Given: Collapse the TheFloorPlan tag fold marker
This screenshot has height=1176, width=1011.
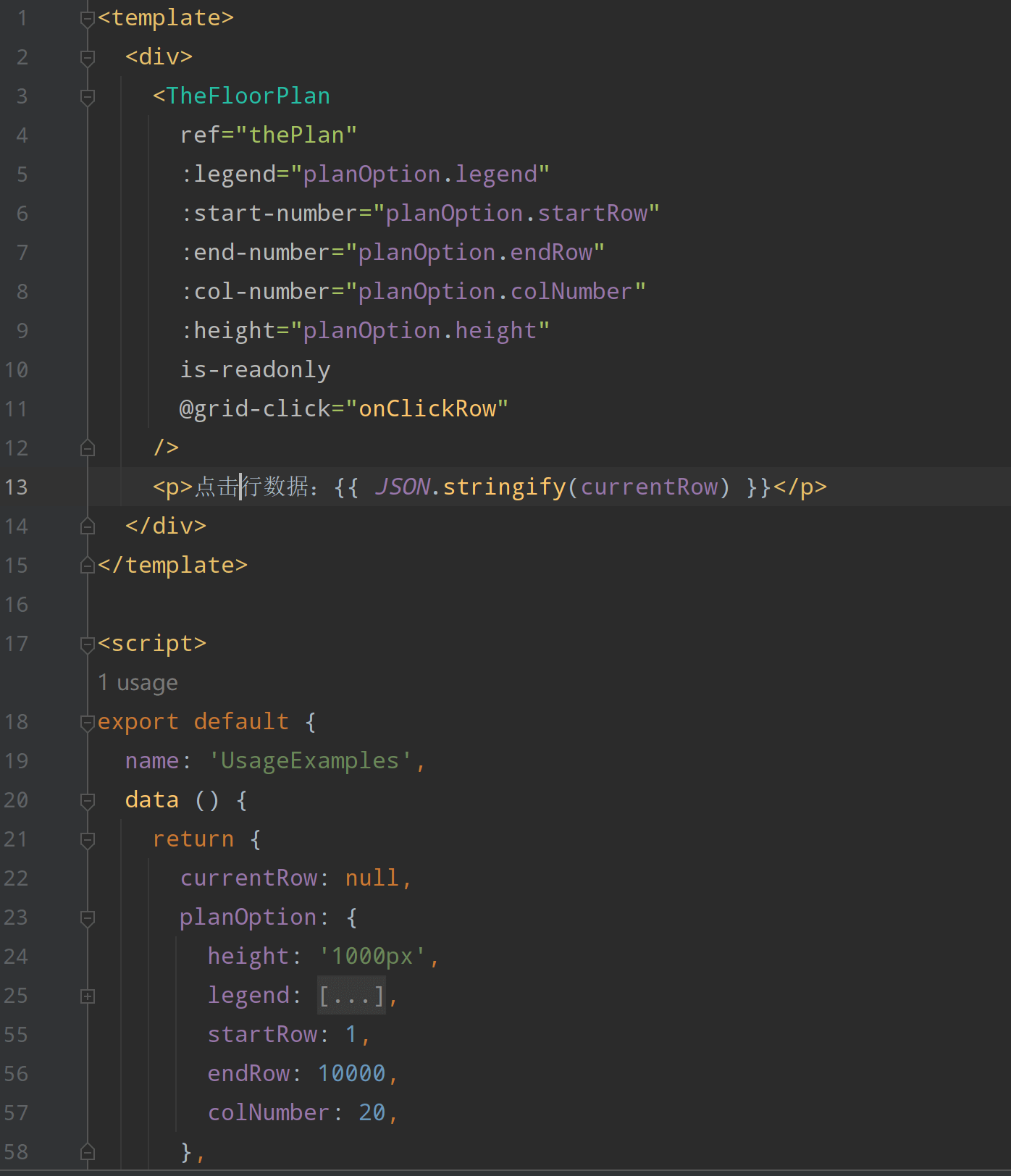Looking at the screenshot, I should (x=88, y=96).
